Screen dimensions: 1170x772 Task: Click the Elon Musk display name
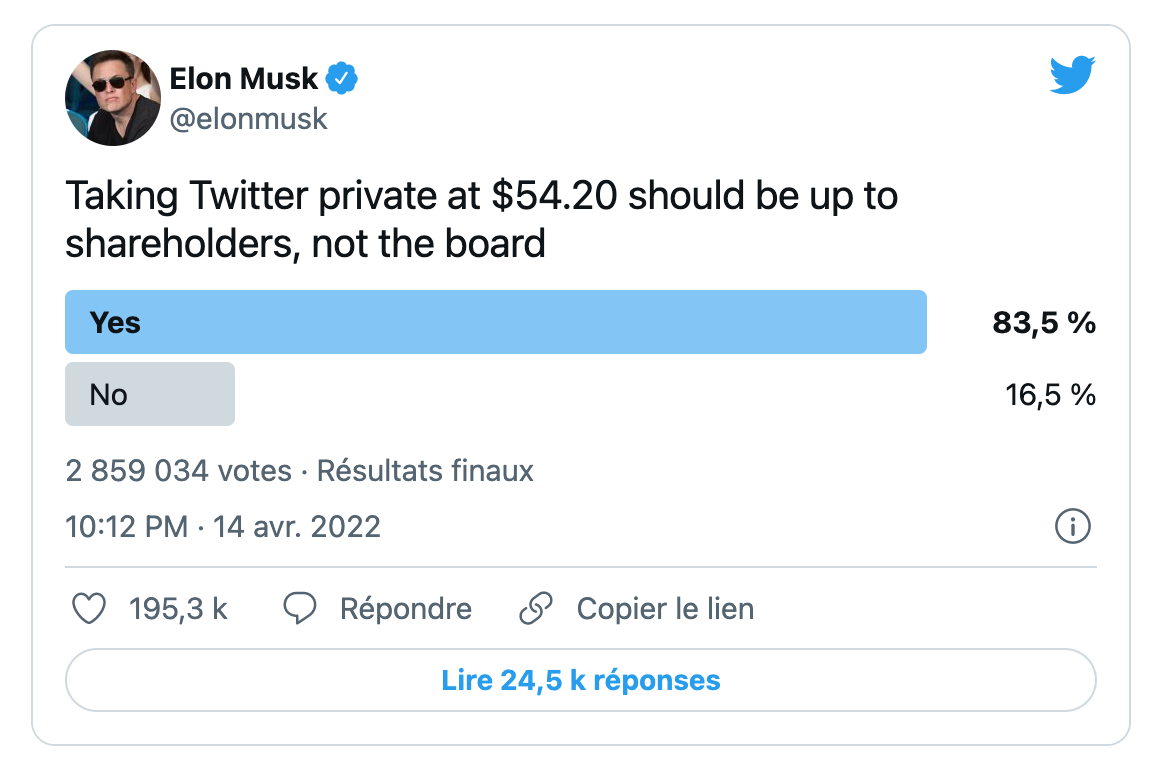pos(243,78)
